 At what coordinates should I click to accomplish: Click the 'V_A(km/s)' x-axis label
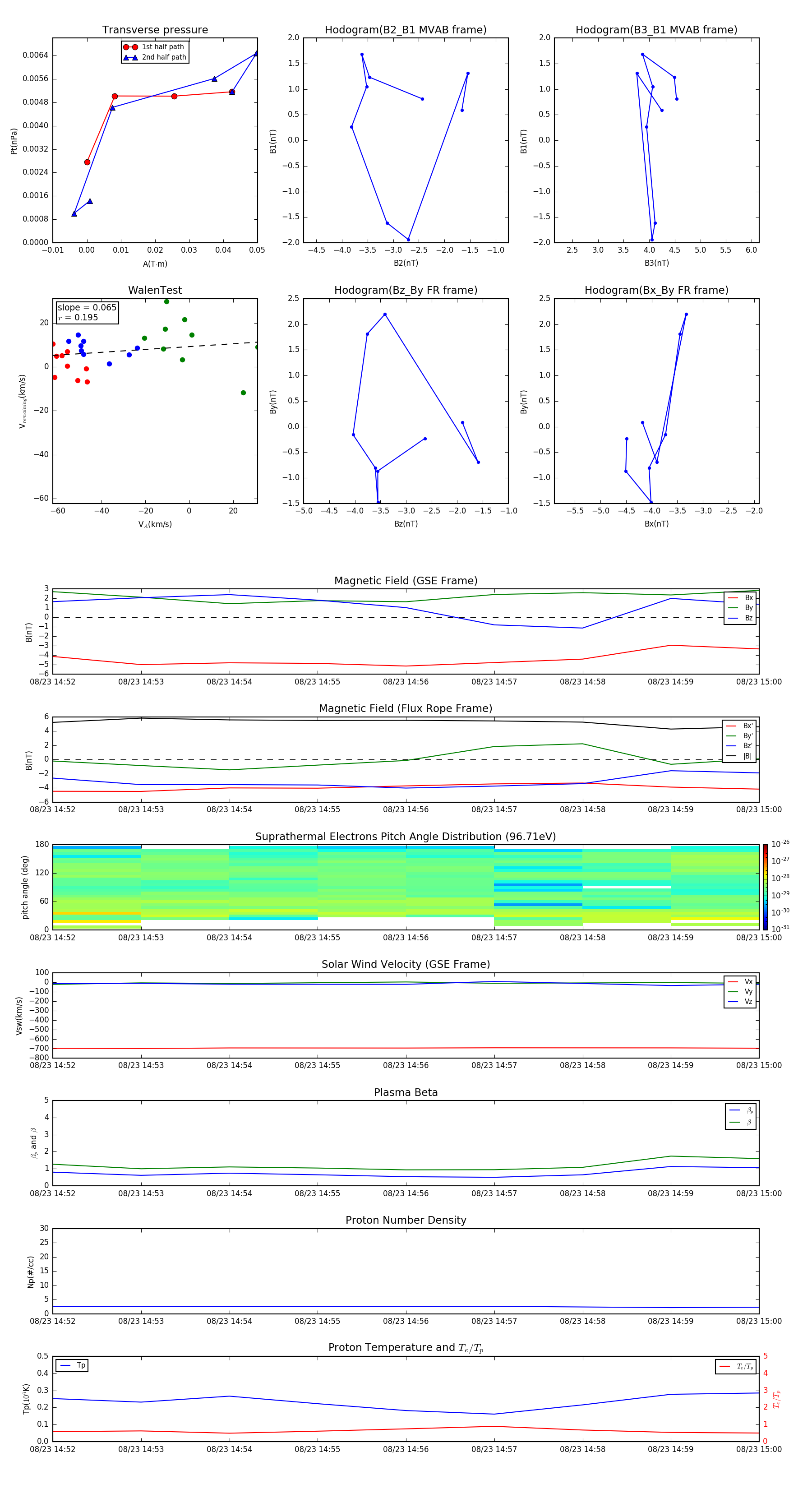click(x=155, y=524)
